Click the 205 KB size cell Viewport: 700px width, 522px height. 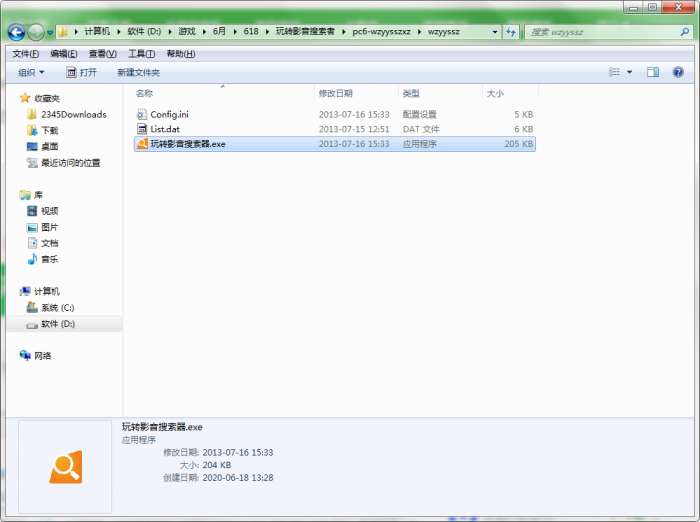[x=519, y=144]
